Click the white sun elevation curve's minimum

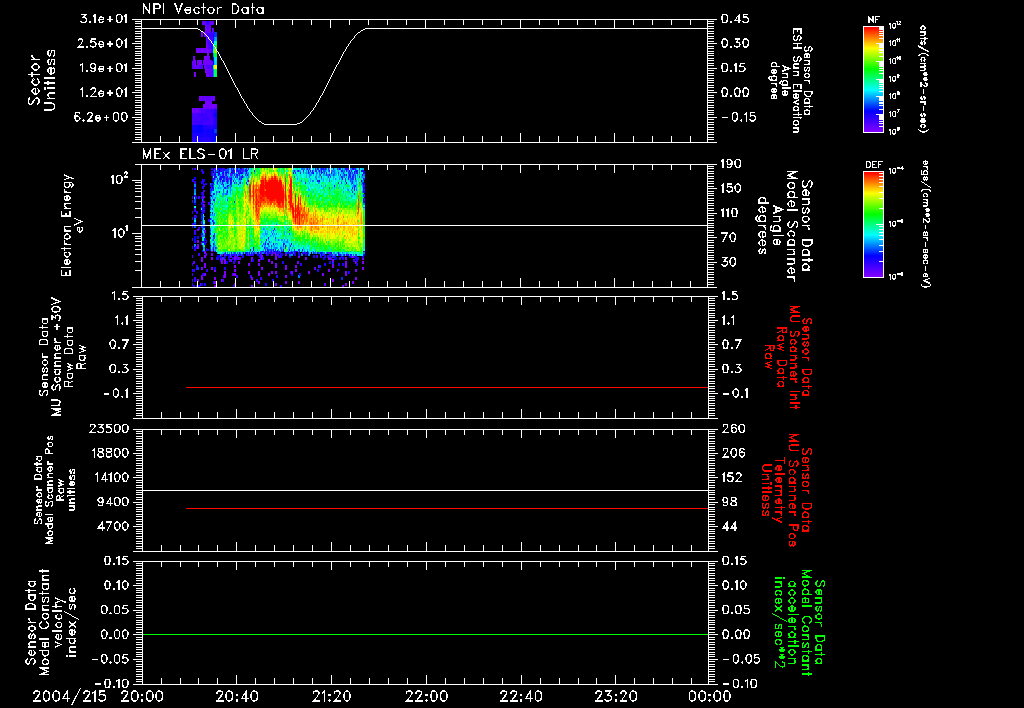click(281, 124)
